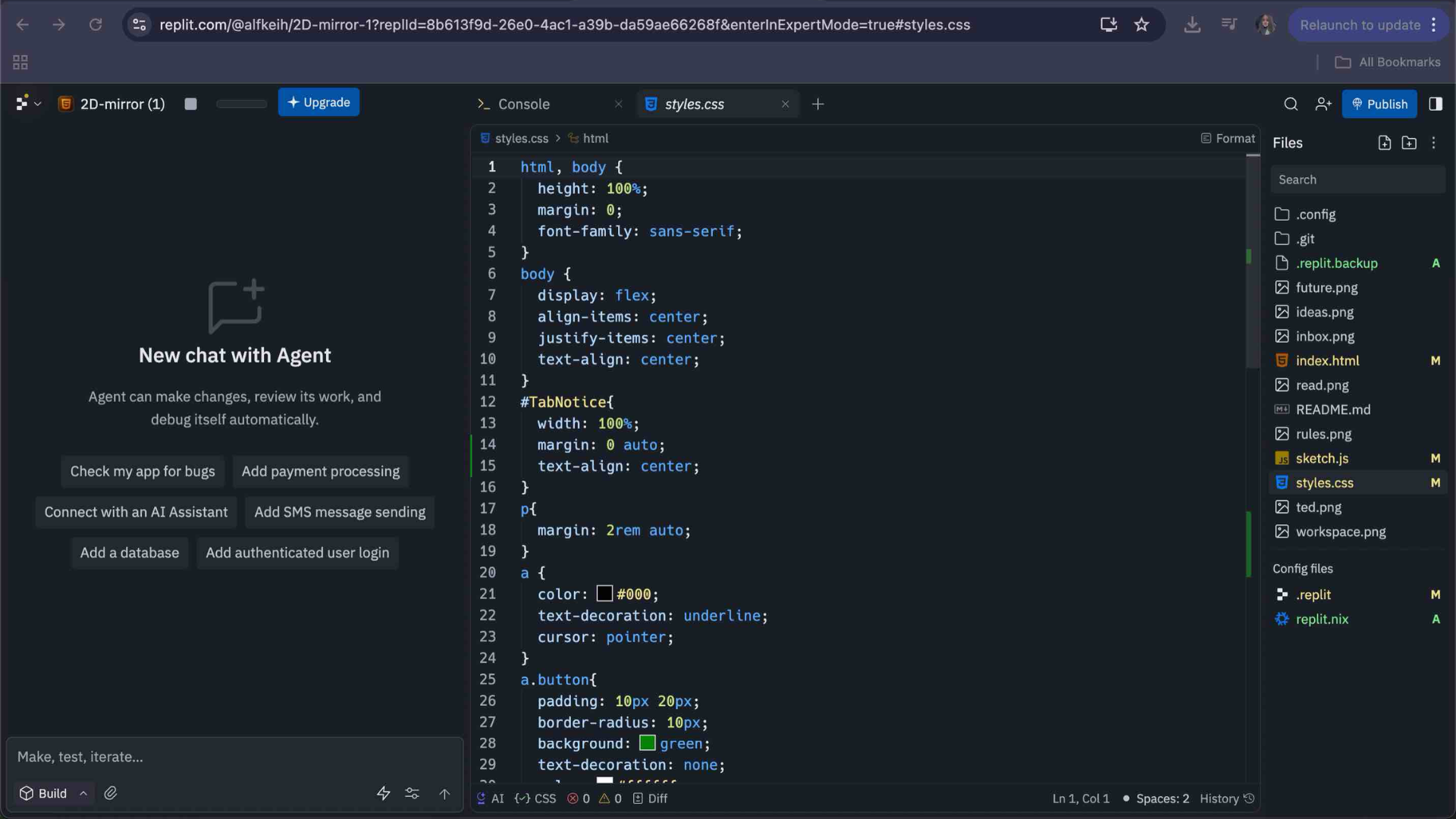Screen dimensions: 1456x819
Task: Click the white color swatch on line 21
Action: 604,594
